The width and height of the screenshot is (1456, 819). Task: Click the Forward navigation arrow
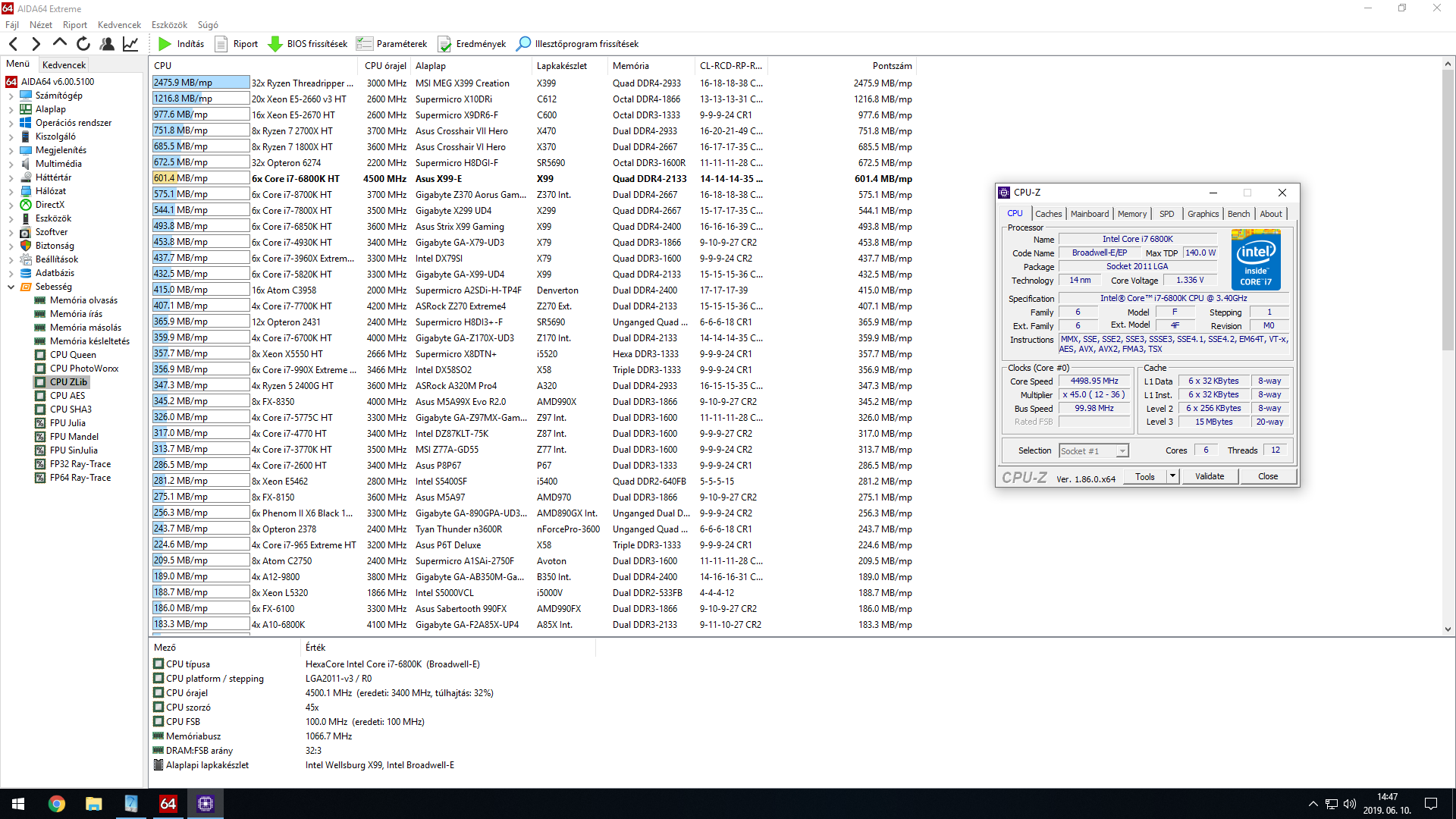pyautogui.click(x=36, y=44)
